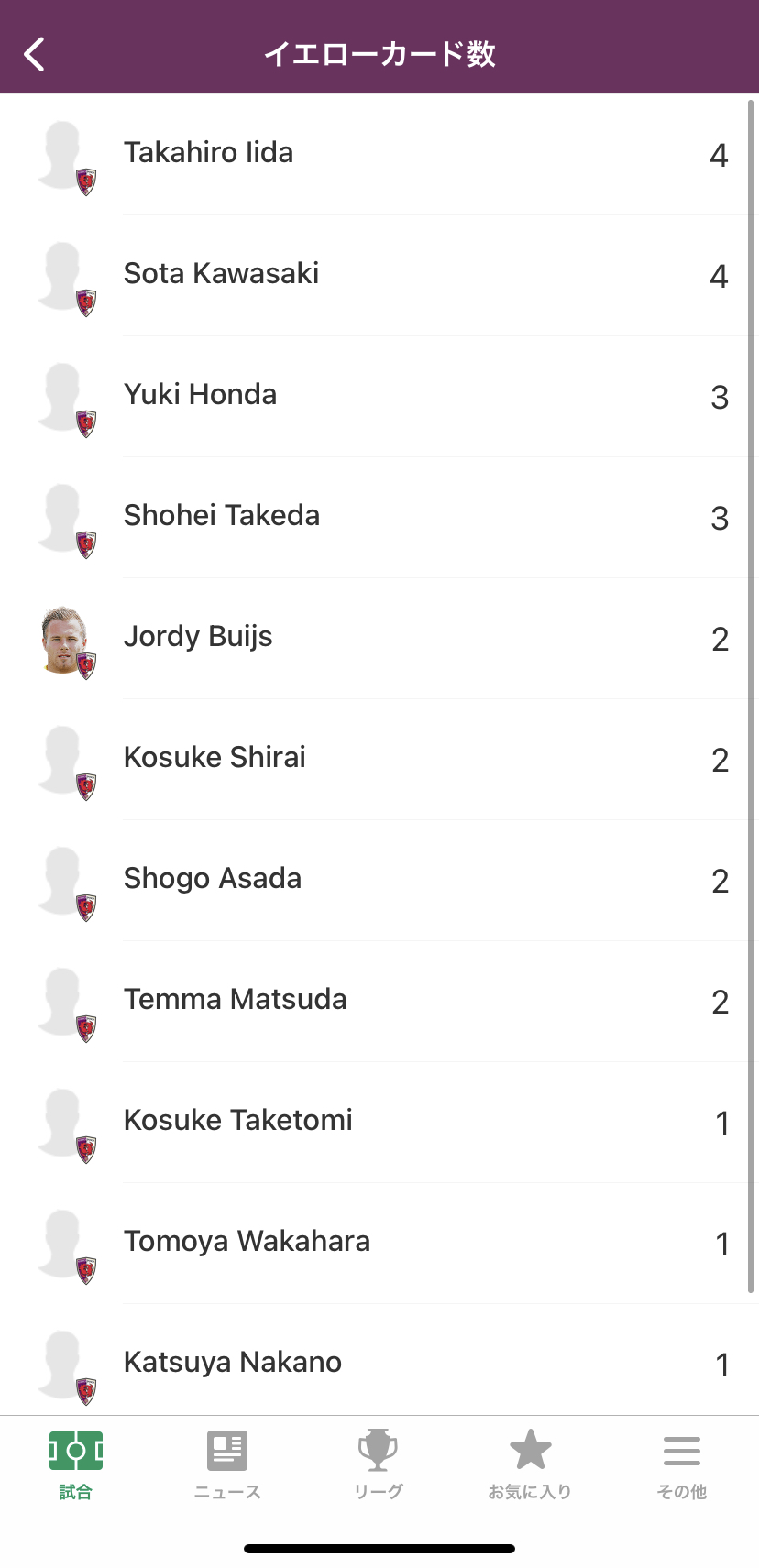Open the お気に入り favorites star
759x1568 pixels.
click(x=530, y=1464)
